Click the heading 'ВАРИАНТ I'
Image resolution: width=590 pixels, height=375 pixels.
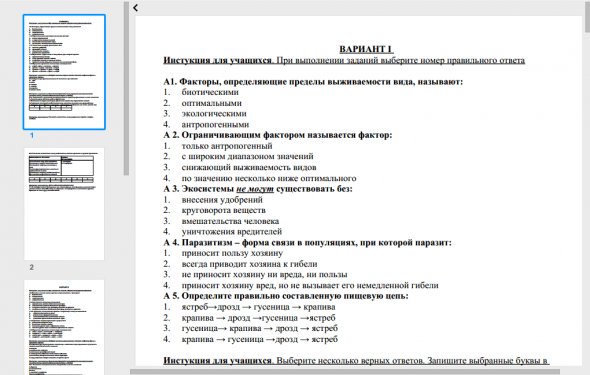(366, 49)
